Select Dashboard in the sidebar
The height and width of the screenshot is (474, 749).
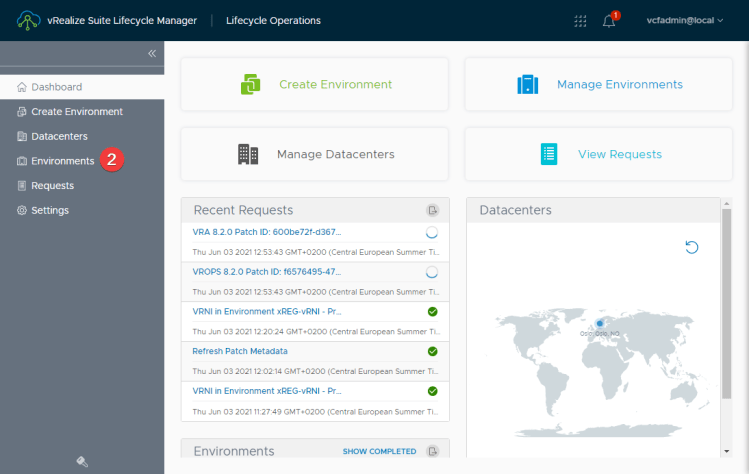coord(56,87)
